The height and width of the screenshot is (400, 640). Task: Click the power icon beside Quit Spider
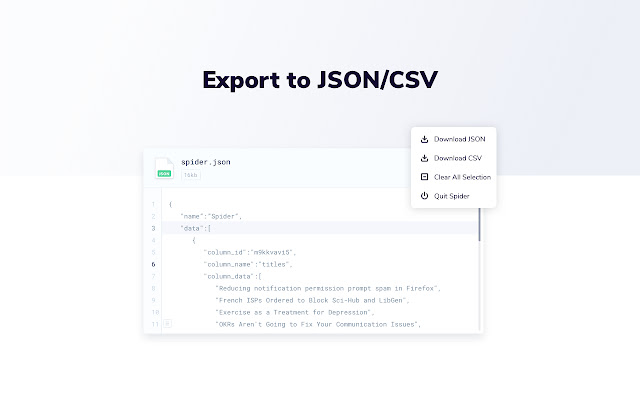tap(424, 196)
